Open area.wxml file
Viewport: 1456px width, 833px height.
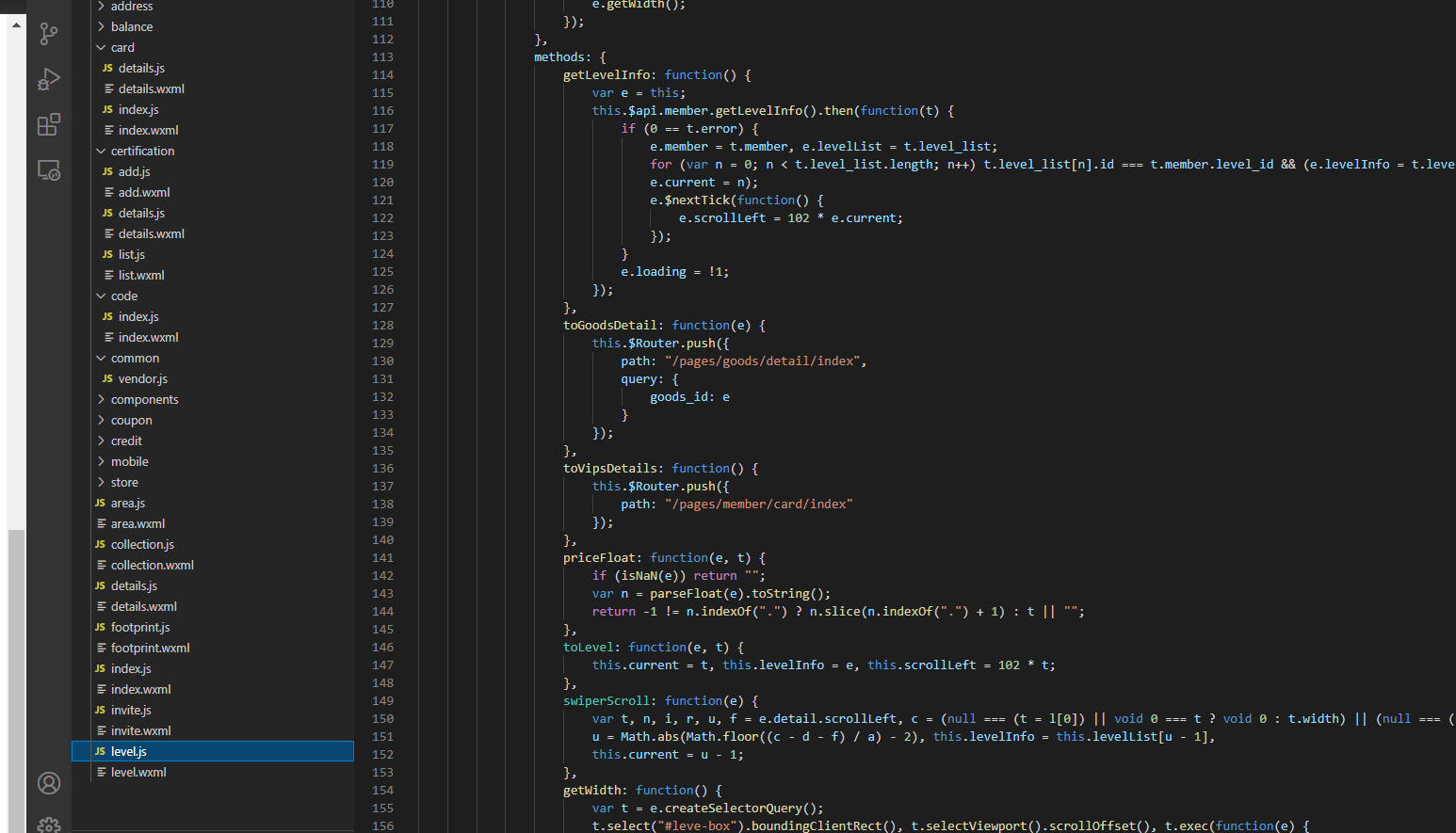tap(213, 523)
